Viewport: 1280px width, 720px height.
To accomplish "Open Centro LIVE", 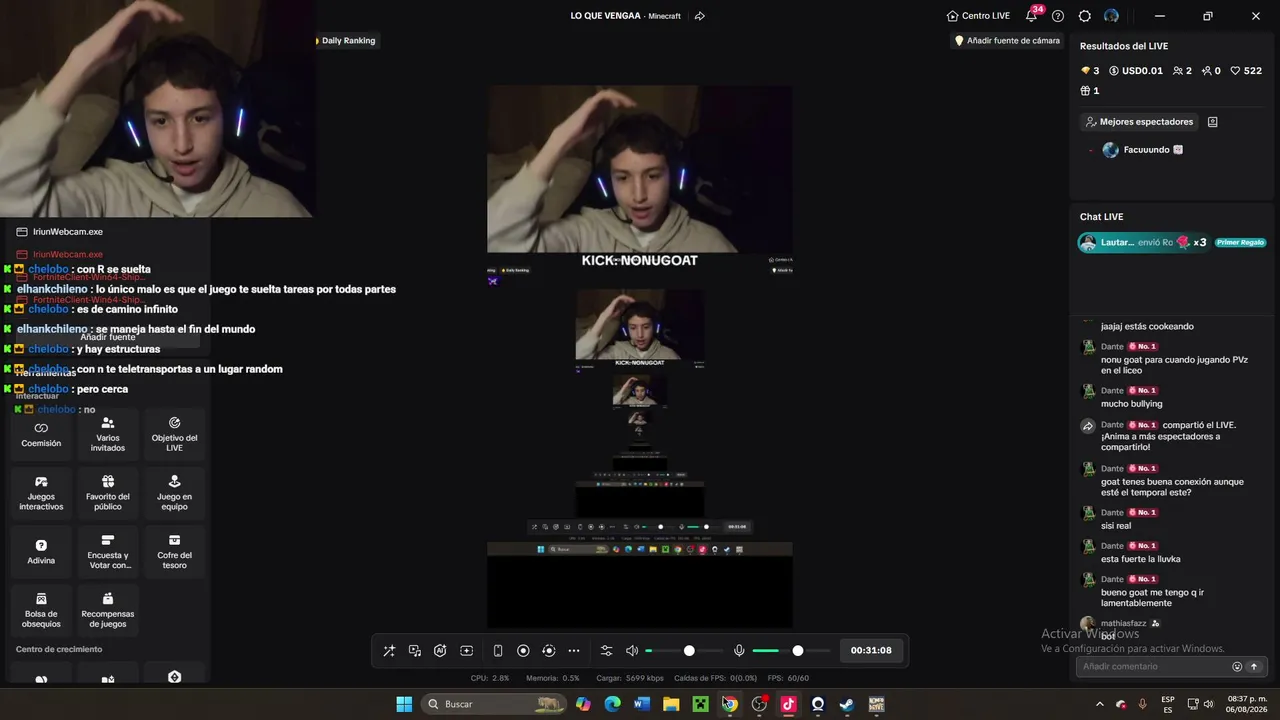I will (x=978, y=16).
